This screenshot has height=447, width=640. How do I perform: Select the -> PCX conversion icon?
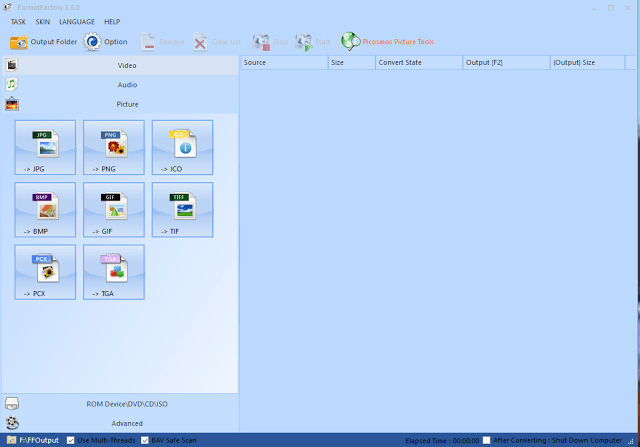click(x=45, y=272)
